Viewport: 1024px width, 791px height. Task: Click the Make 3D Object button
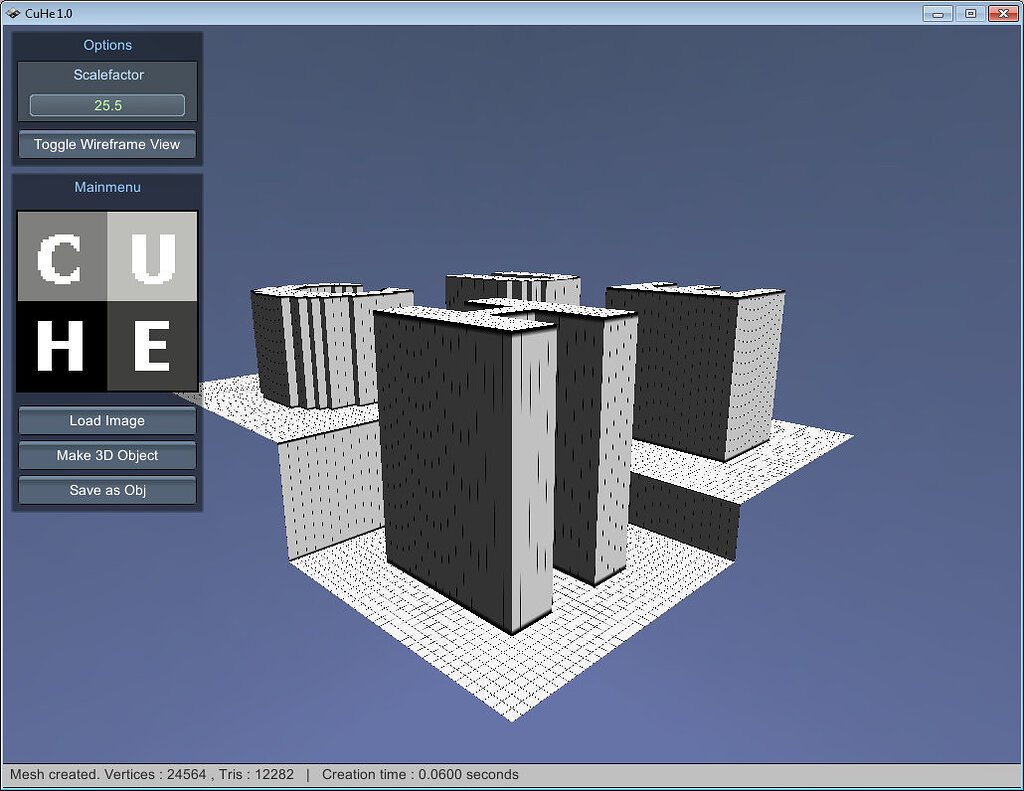coord(106,455)
